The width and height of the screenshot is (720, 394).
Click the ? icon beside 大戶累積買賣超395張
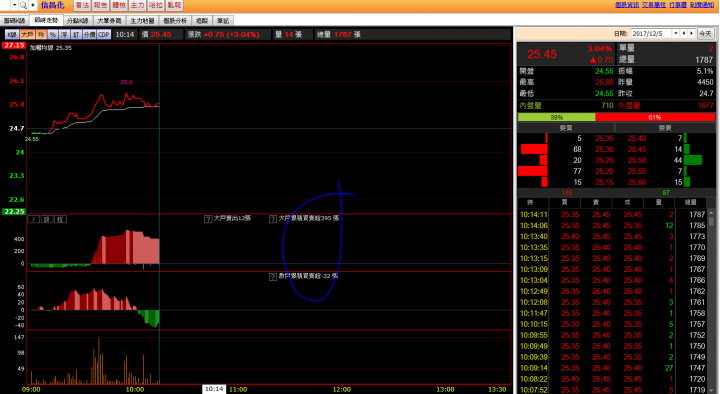pyautogui.click(x=273, y=219)
